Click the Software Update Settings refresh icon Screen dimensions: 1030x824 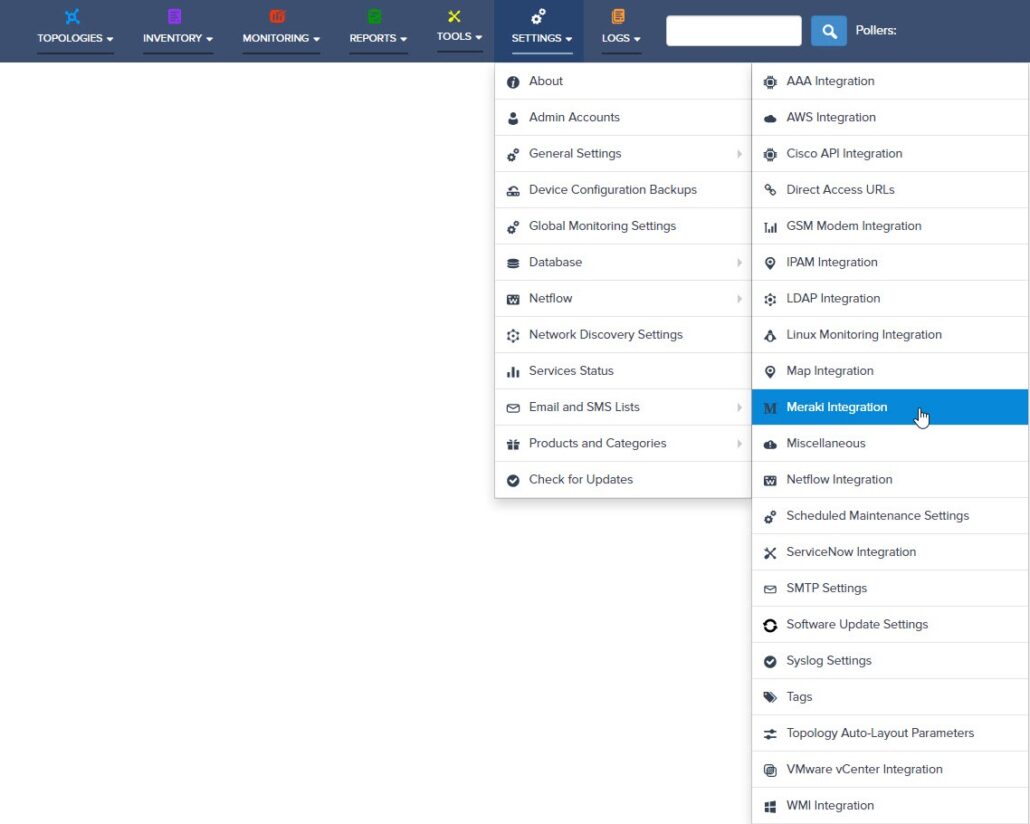770,624
